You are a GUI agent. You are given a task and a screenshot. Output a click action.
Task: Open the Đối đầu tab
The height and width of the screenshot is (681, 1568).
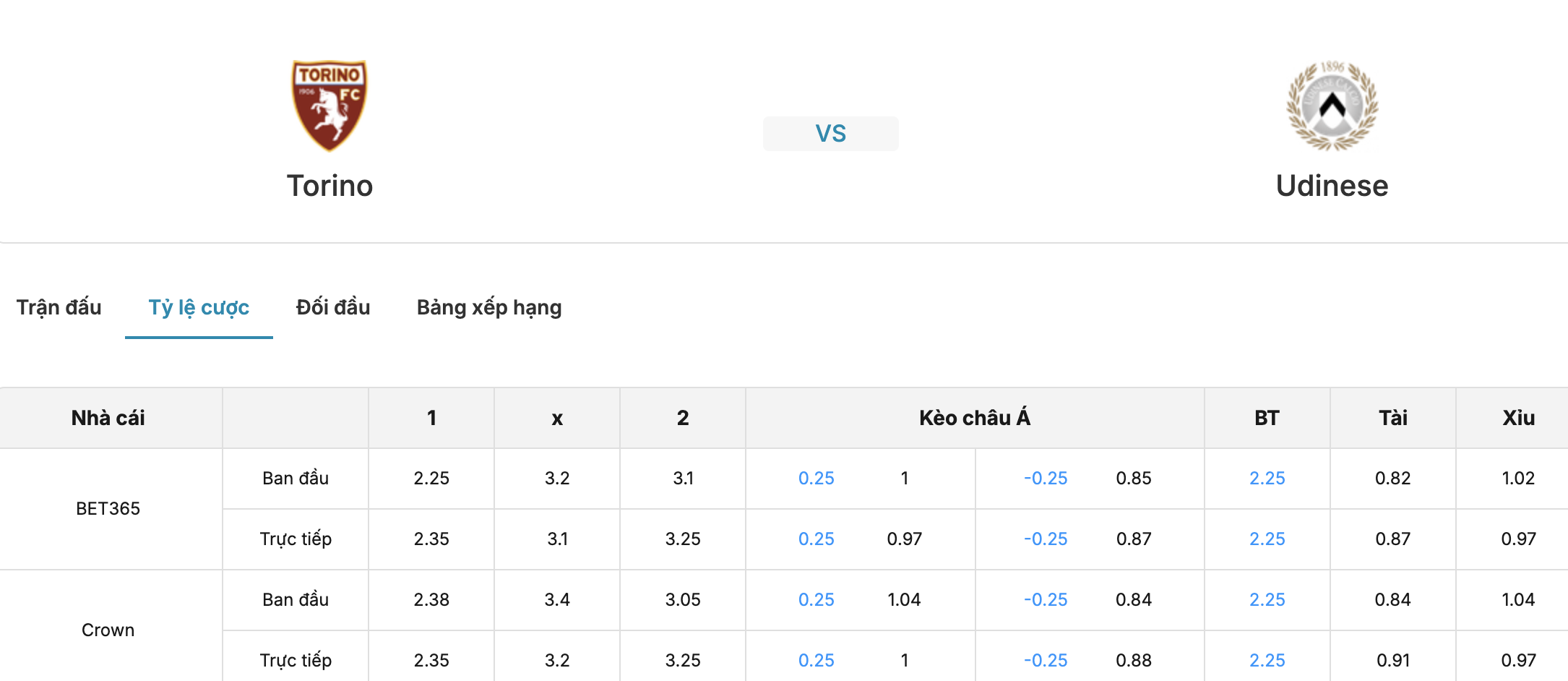click(333, 307)
